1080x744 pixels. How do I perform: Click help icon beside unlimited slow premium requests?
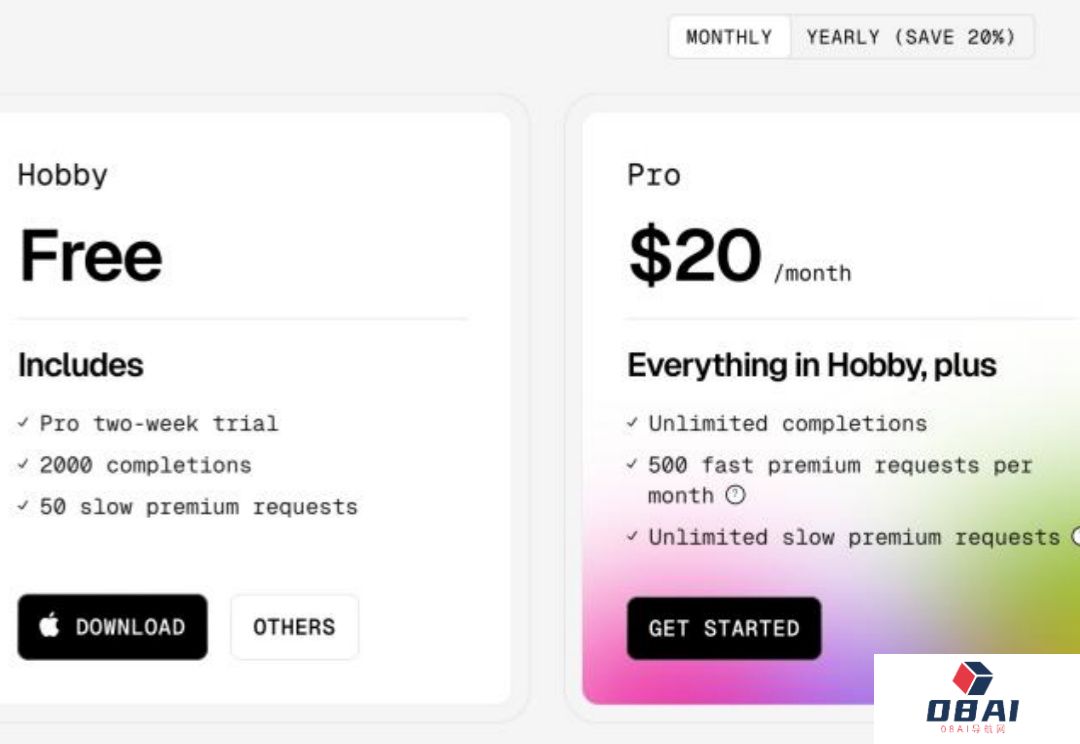click(1076, 536)
